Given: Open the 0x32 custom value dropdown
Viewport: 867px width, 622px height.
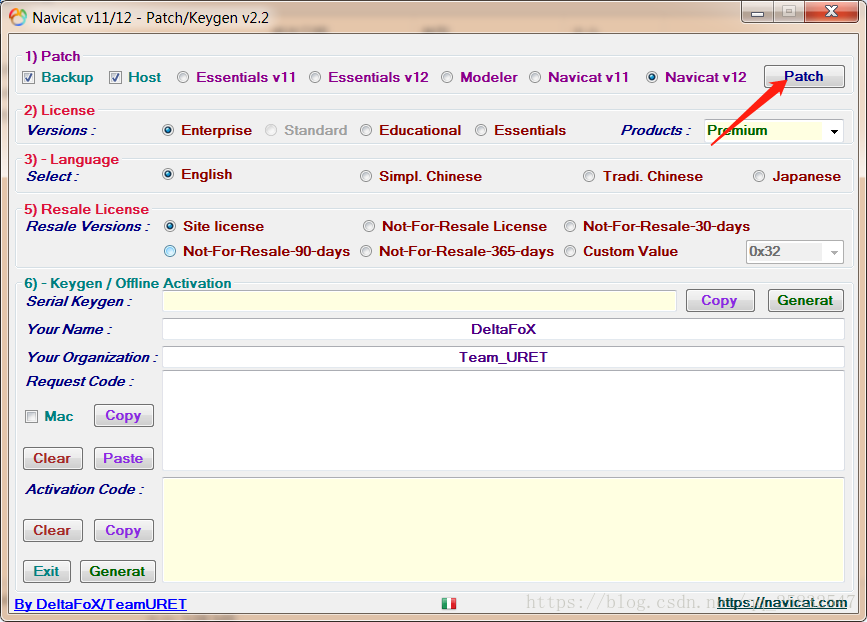Looking at the screenshot, I should pyautogui.click(x=795, y=252).
